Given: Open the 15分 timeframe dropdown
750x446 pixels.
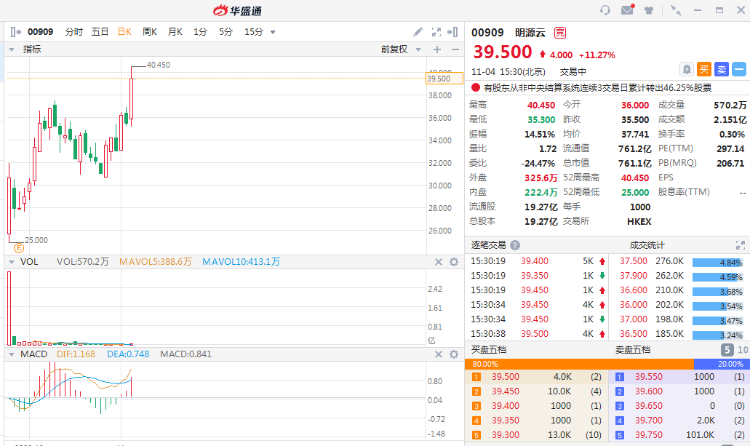Looking at the screenshot, I should click(258, 32).
